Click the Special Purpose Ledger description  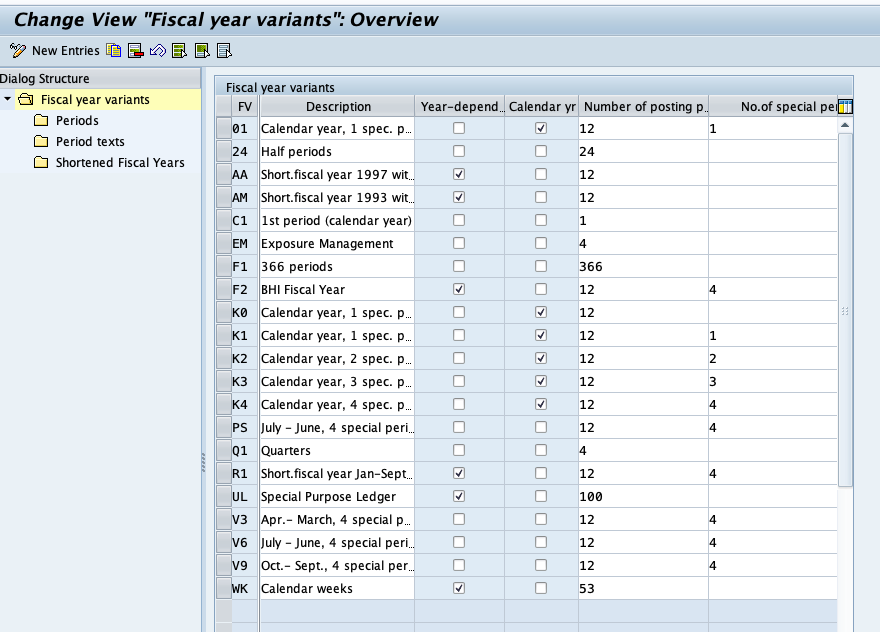tap(337, 497)
